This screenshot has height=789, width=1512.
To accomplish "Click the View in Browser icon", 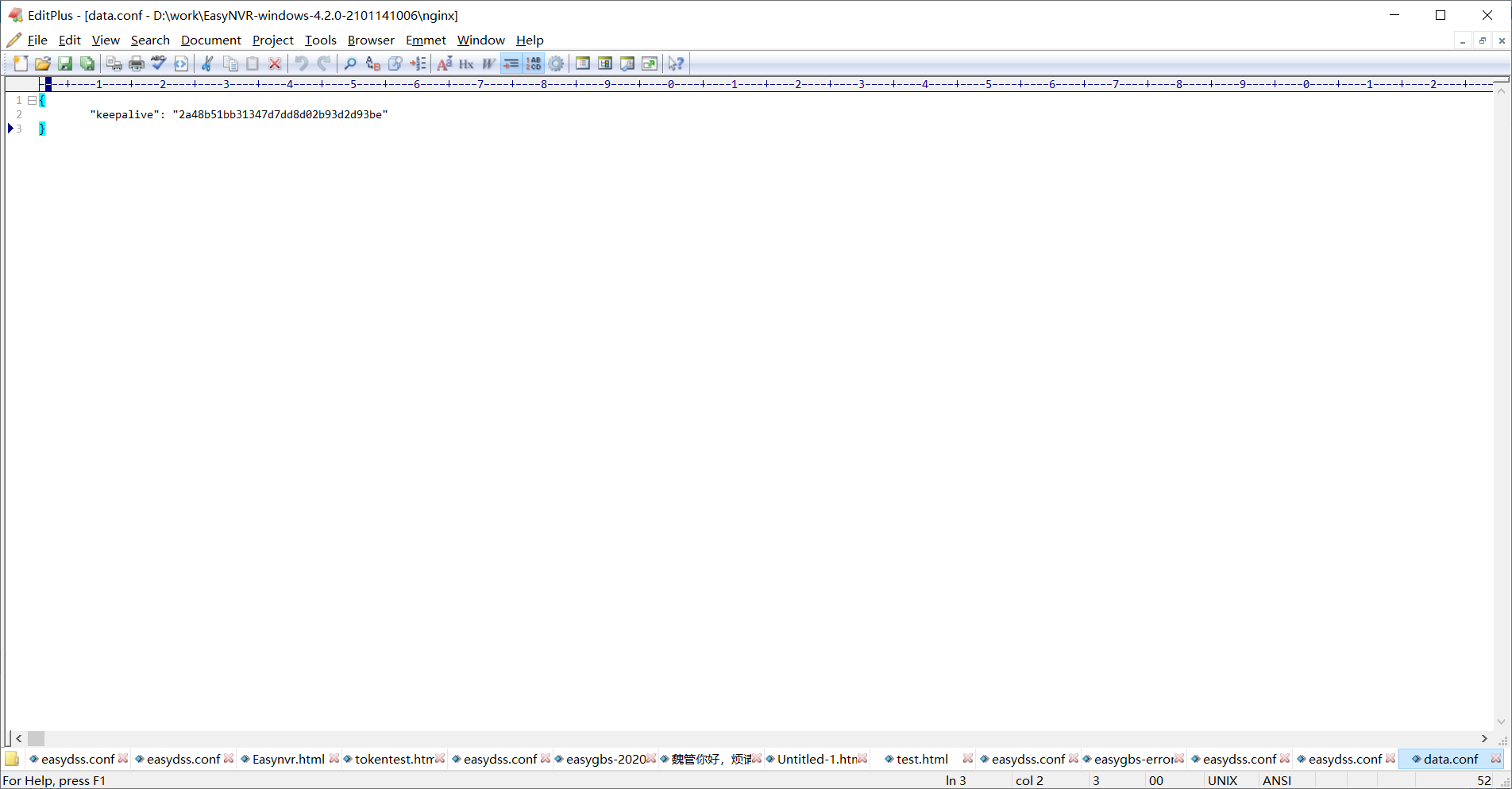I will (181, 64).
